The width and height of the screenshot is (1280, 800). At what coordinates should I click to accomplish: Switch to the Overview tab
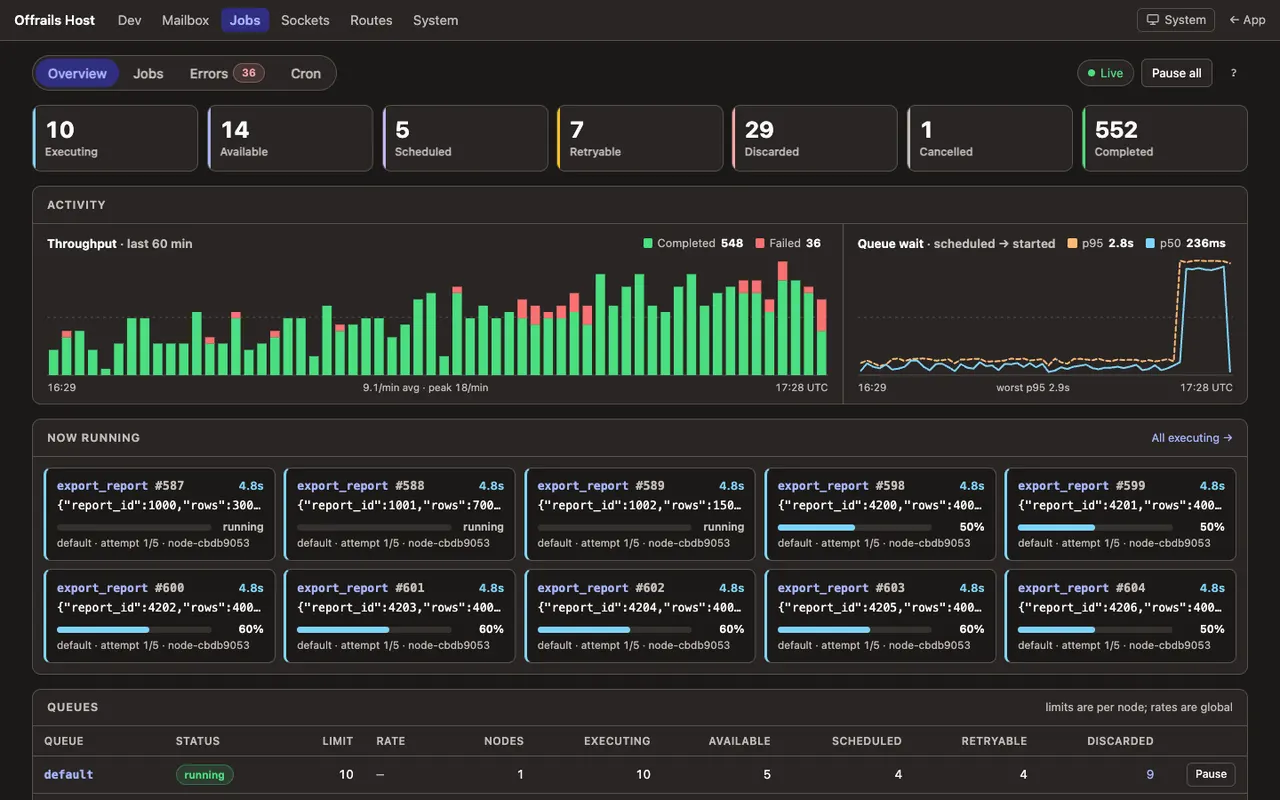[77, 73]
